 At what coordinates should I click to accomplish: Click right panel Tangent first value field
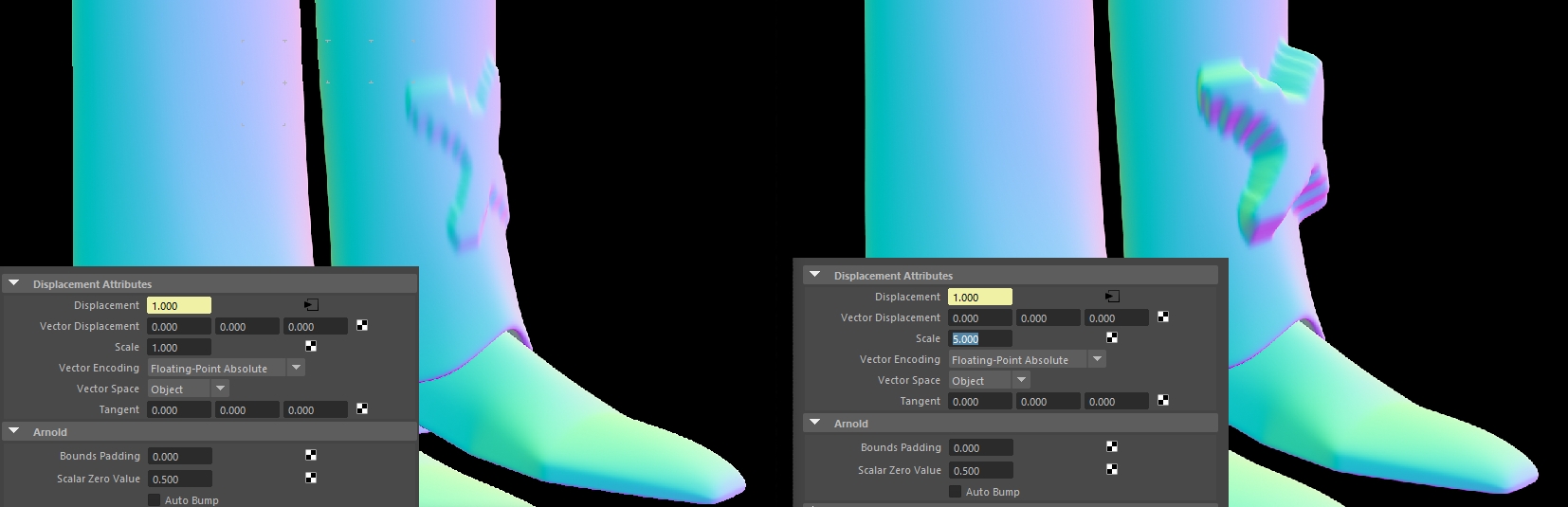point(980,401)
